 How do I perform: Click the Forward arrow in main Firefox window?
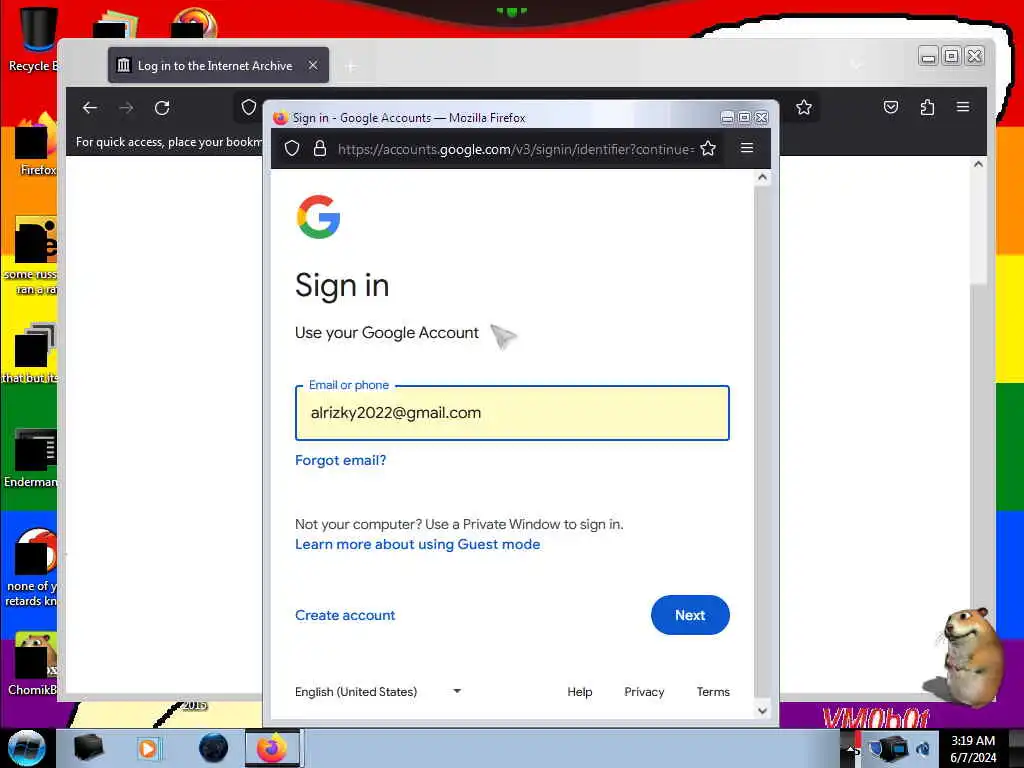(126, 108)
